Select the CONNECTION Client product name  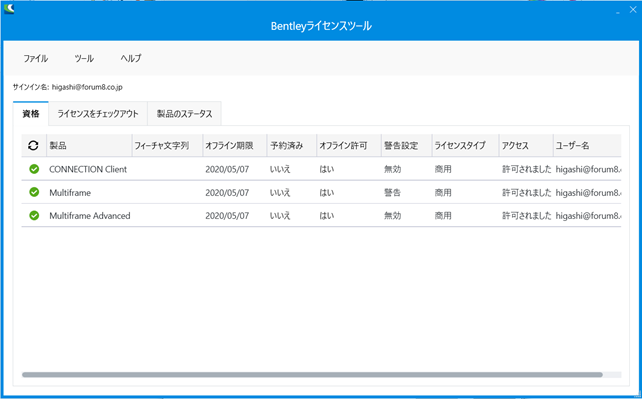pos(88,169)
